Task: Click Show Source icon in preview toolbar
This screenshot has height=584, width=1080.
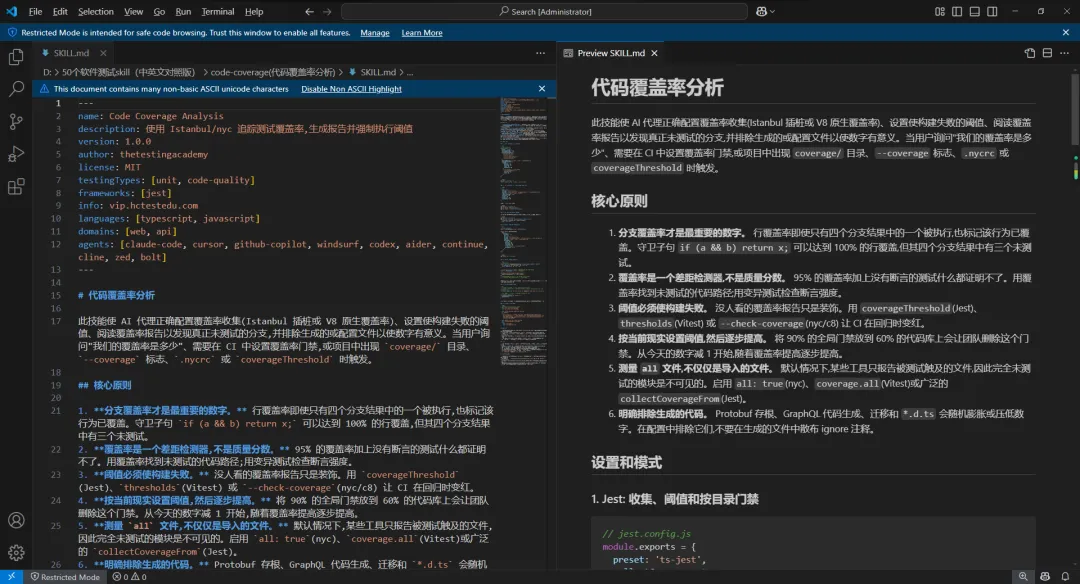Action: coord(1030,53)
